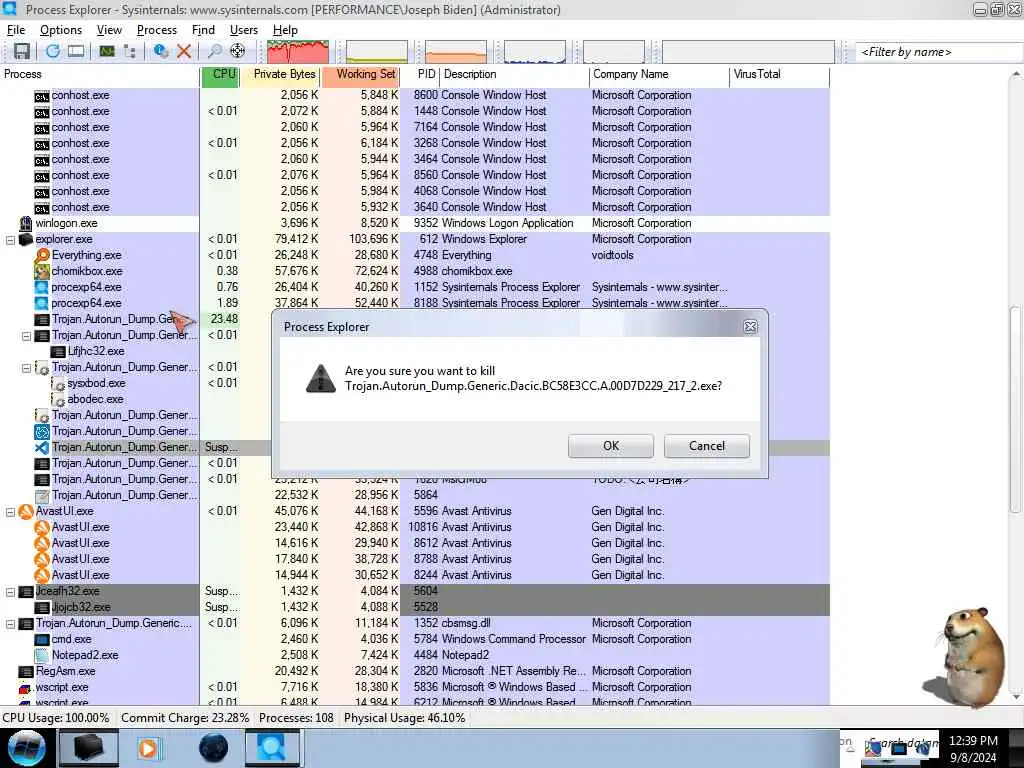This screenshot has width=1024, height=768.
Task: Click the Find handle or DLL magnifier icon
Action: coord(214,51)
